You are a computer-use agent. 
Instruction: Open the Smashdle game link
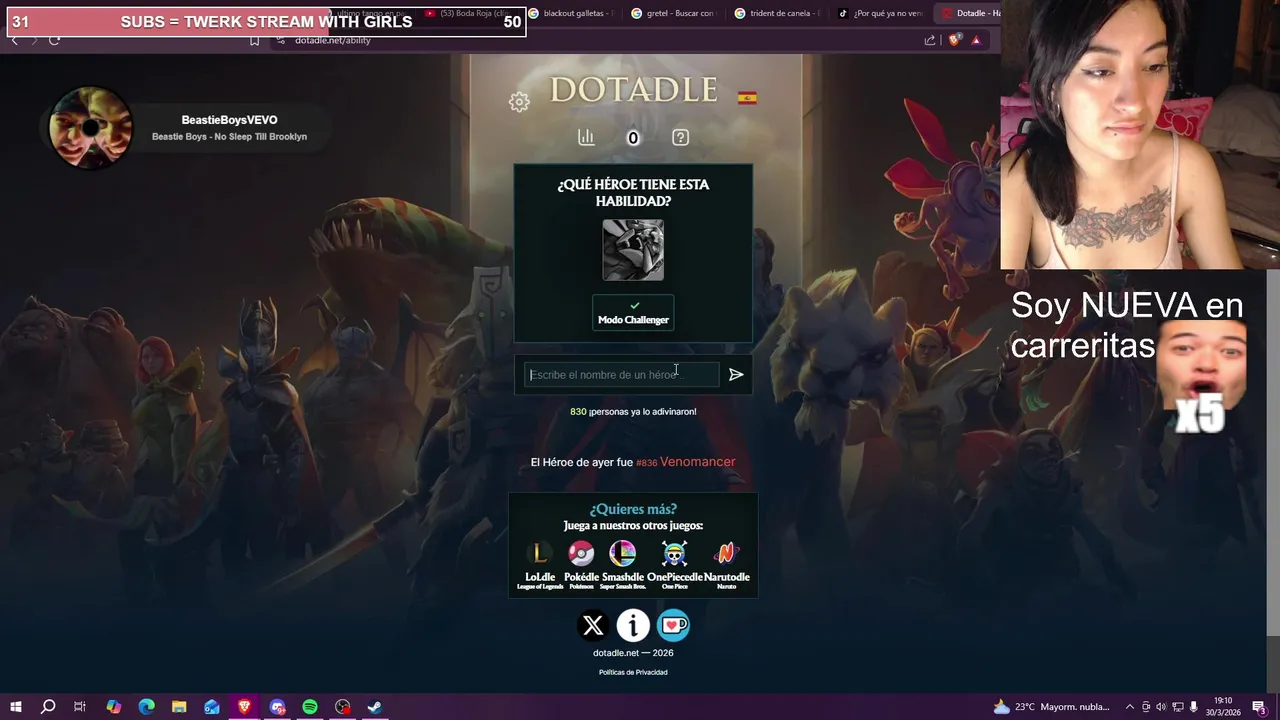623,565
